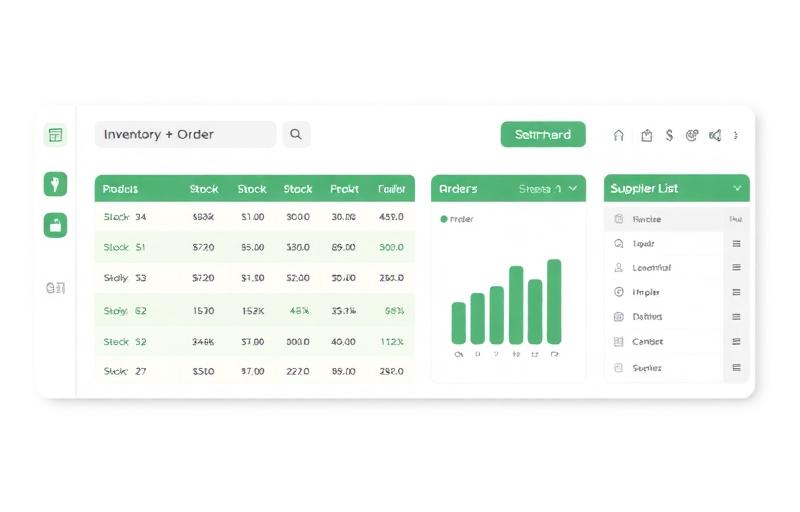Select the Rincice supplier name
This screenshot has height=512, width=800.
(647, 219)
